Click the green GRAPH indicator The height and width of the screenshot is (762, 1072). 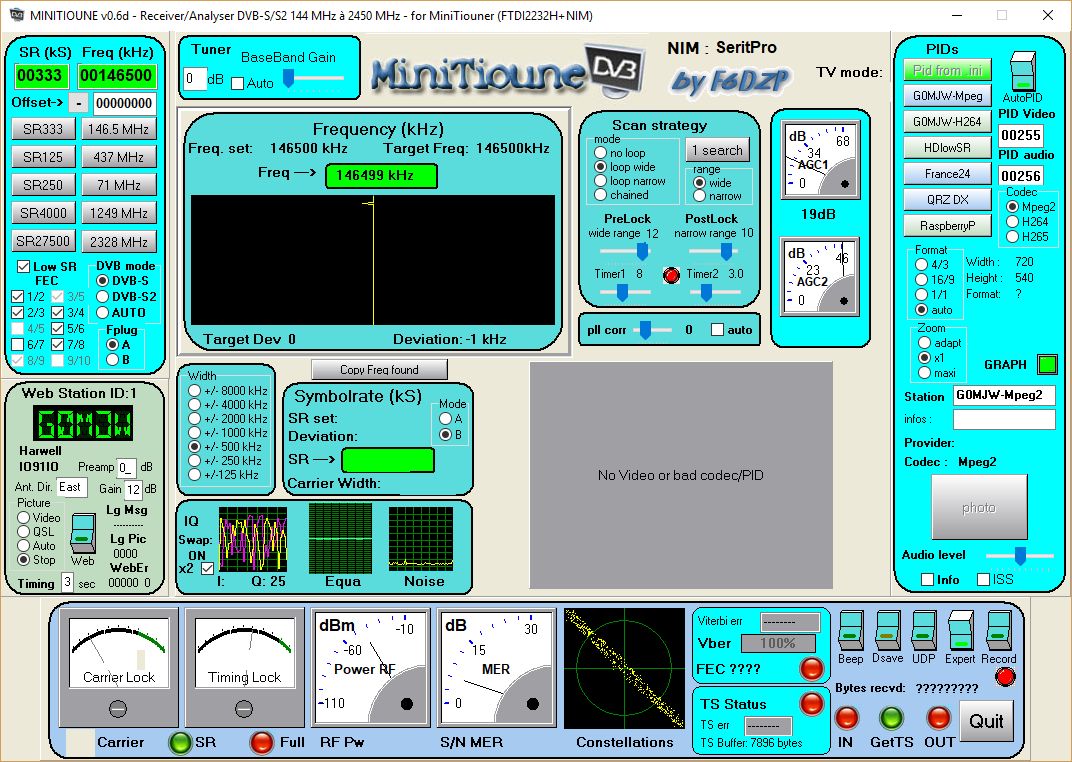(1046, 364)
